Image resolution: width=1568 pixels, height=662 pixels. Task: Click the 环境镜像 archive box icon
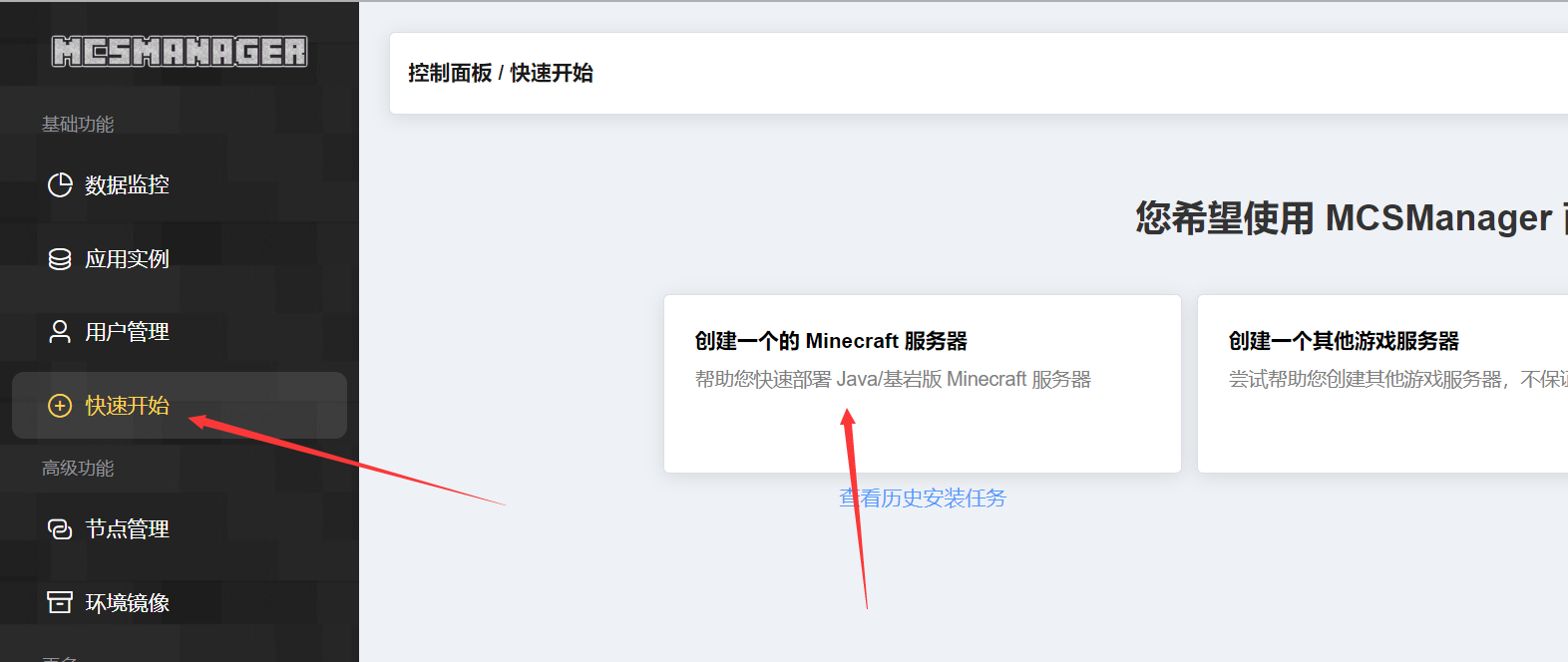coord(60,602)
